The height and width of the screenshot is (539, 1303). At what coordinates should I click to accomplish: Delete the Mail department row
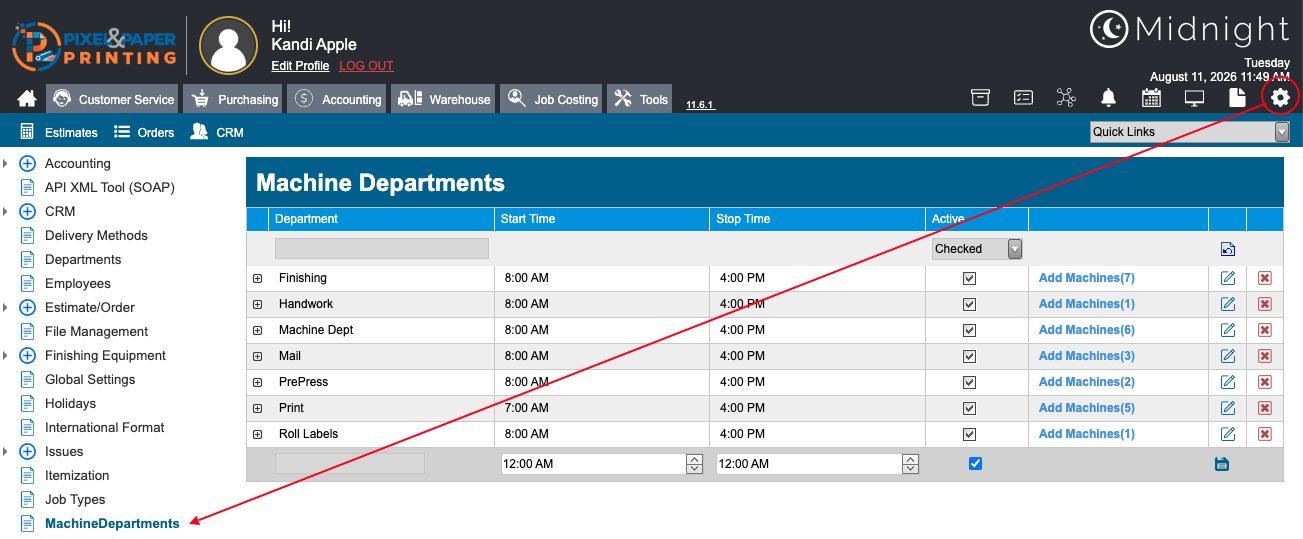coord(1265,356)
